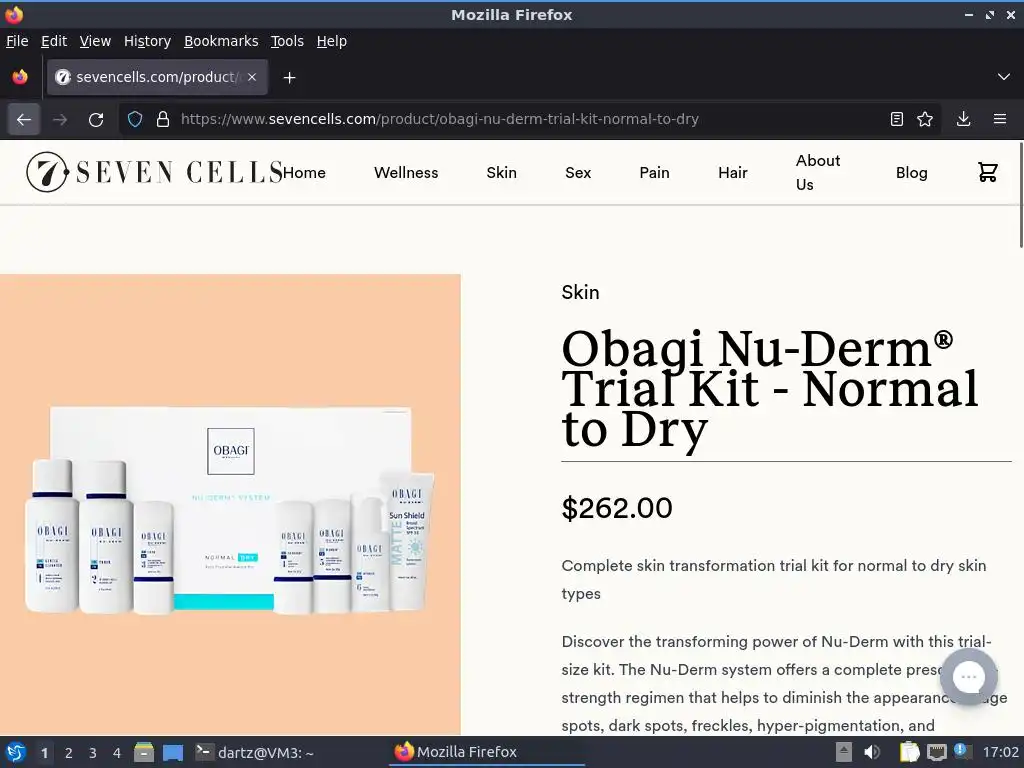Go back with the browser back arrow
This screenshot has width=1024, height=768.
pyautogui.click(x=24, y=120)
